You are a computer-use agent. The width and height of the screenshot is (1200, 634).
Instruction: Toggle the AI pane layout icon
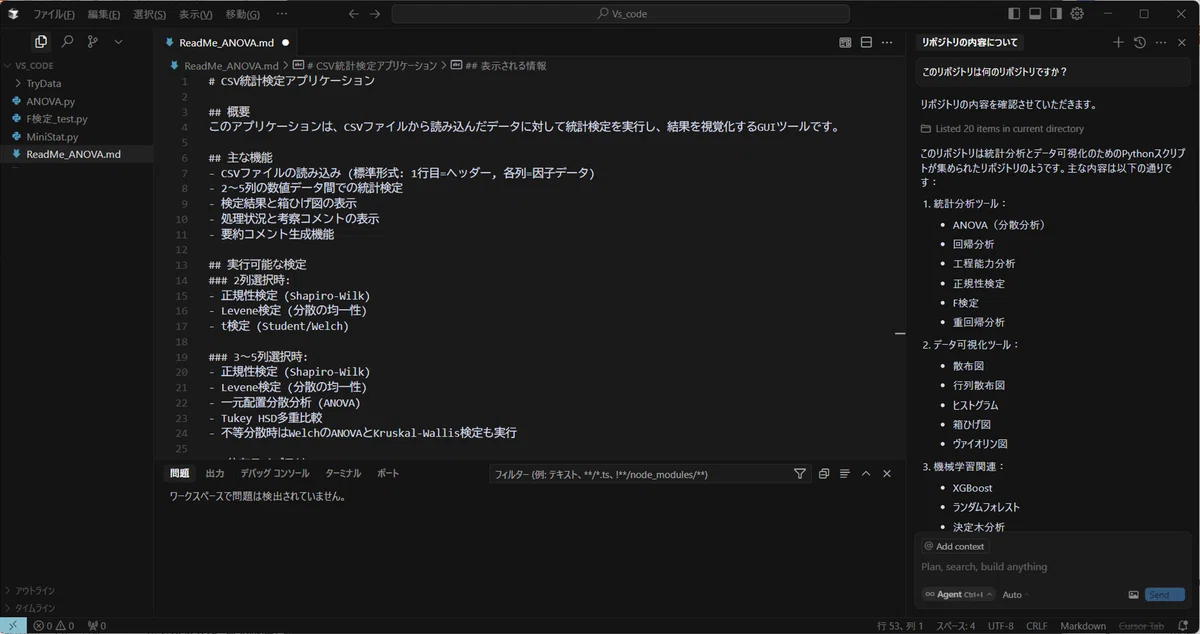[x=1056, y=14]
